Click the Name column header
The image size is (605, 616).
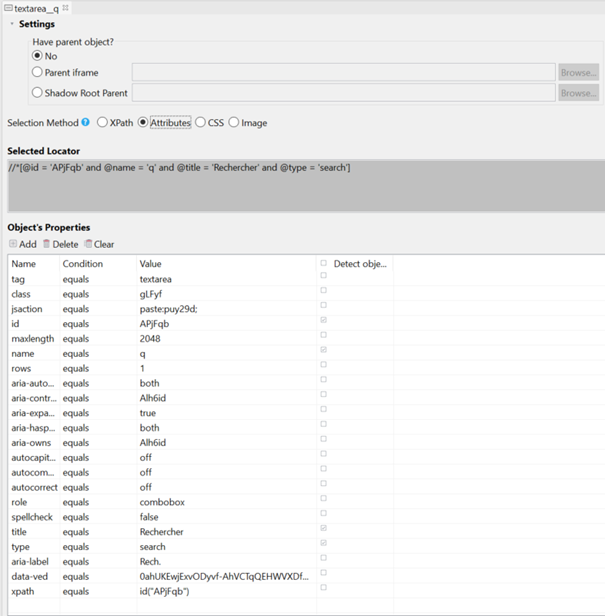34,264
